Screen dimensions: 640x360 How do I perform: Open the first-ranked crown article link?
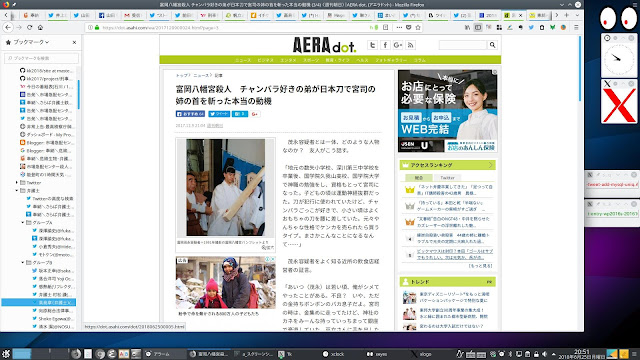[x=454, y=190]
